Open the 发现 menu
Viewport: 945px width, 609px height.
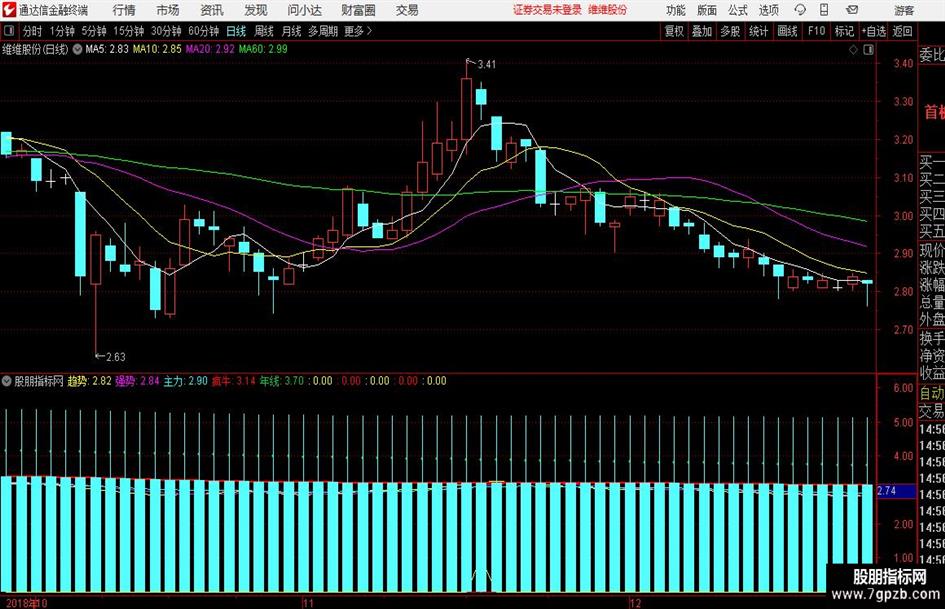[x=256, y=10]
